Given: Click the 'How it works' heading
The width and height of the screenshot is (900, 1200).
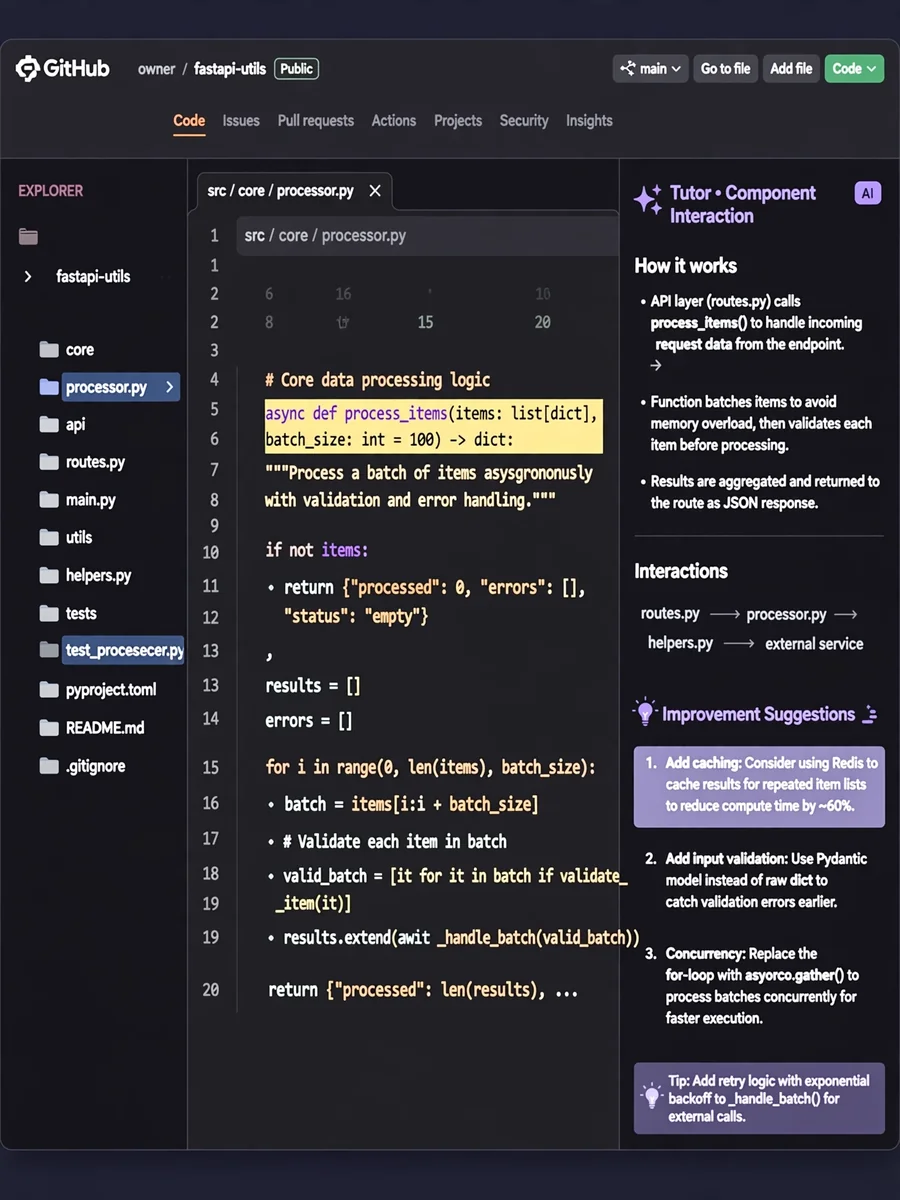Looking at the screenshot, I should [686, 266].
